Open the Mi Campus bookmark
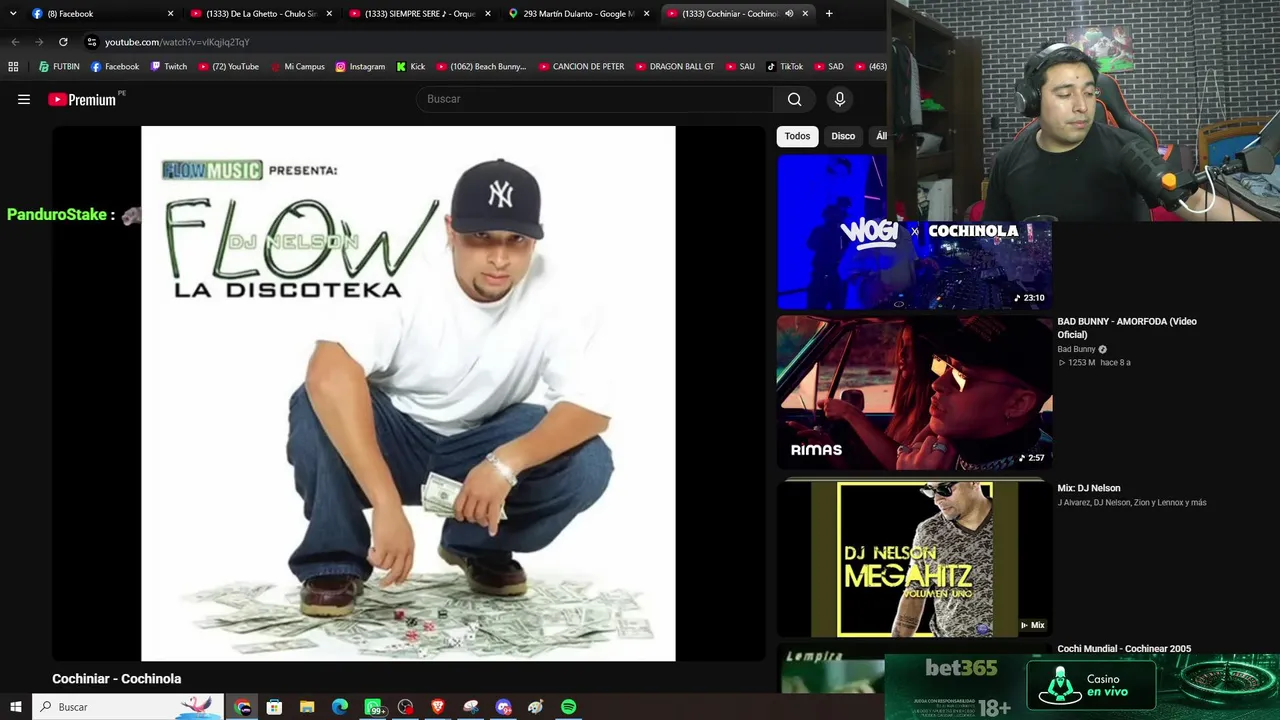The width and height of the screenshot is (1280, 720). 297,67
